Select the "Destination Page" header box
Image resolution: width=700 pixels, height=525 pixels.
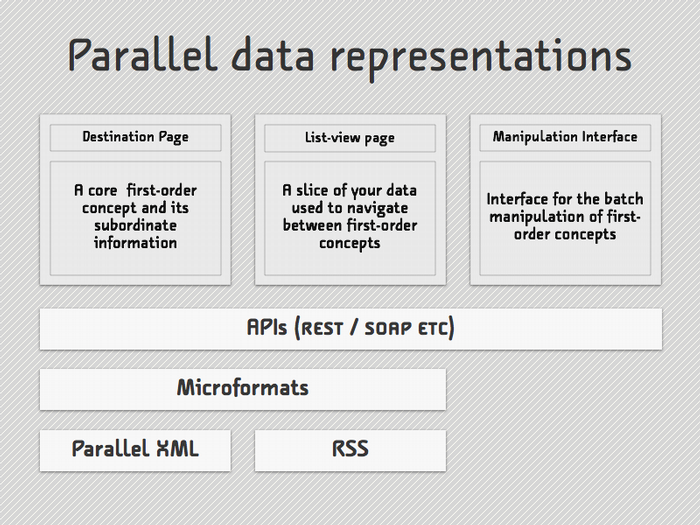click(135, 138)
